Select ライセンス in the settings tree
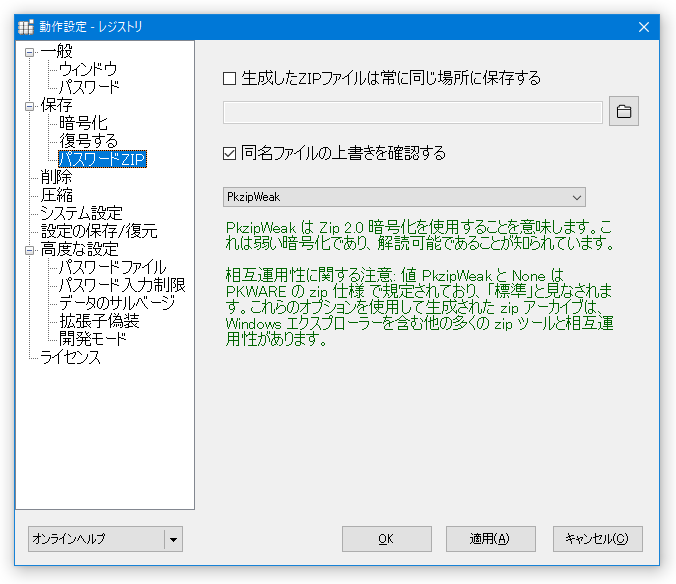 [70, 358]
